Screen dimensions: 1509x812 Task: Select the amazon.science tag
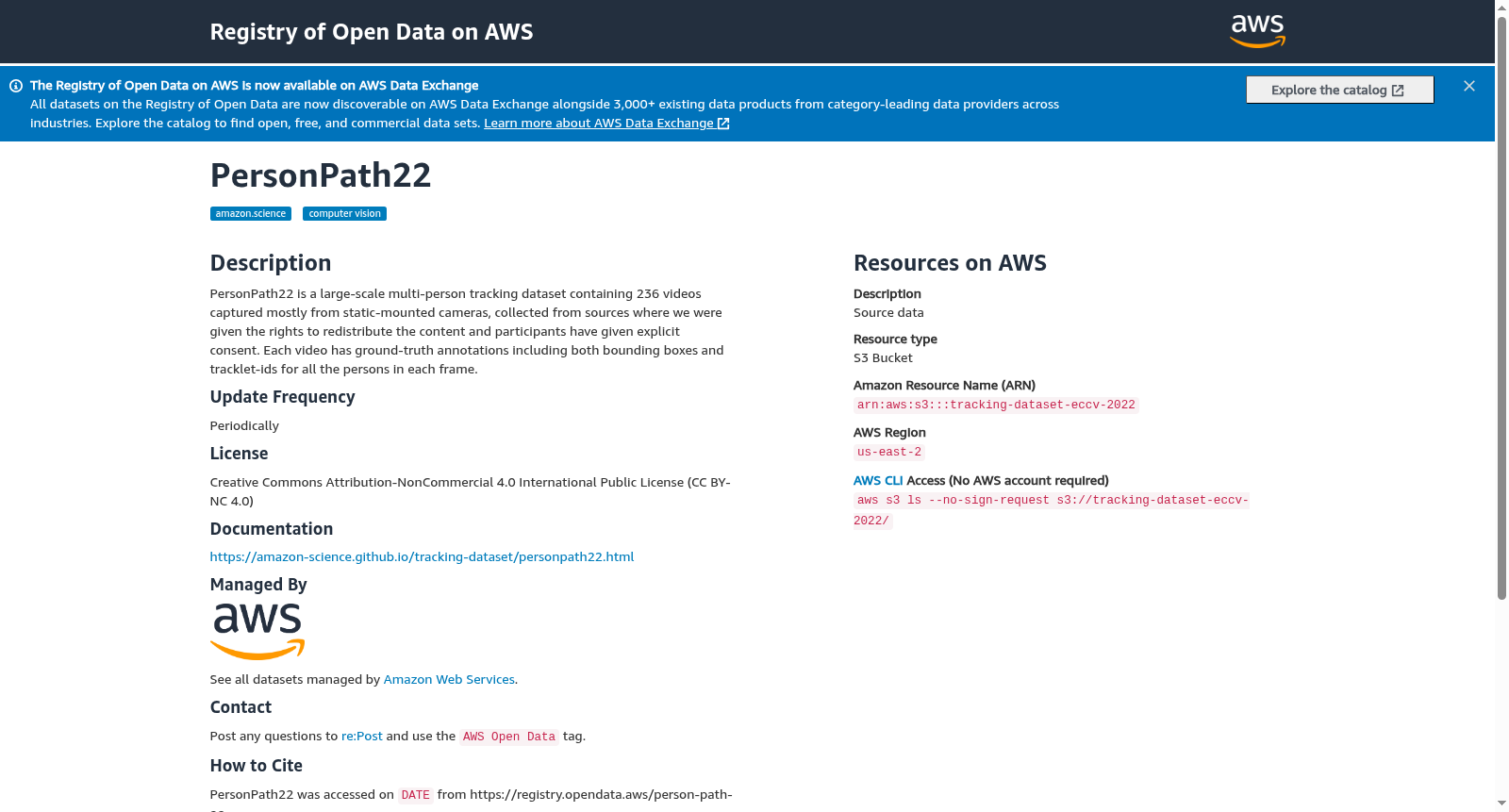click(251, 214)
